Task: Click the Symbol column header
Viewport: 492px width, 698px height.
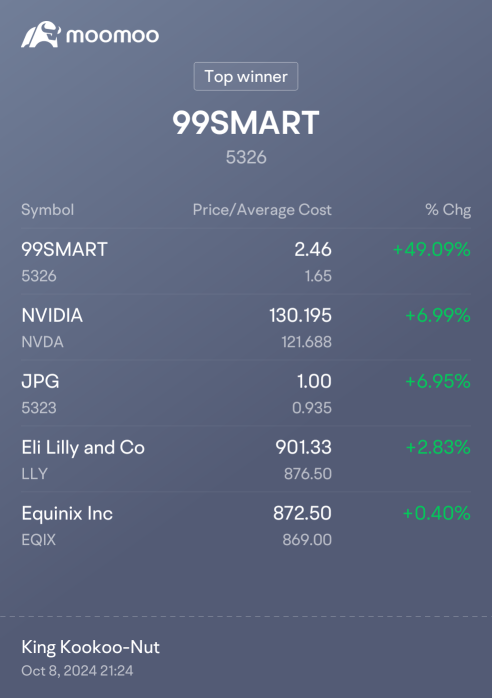Action: click(48, 210)
